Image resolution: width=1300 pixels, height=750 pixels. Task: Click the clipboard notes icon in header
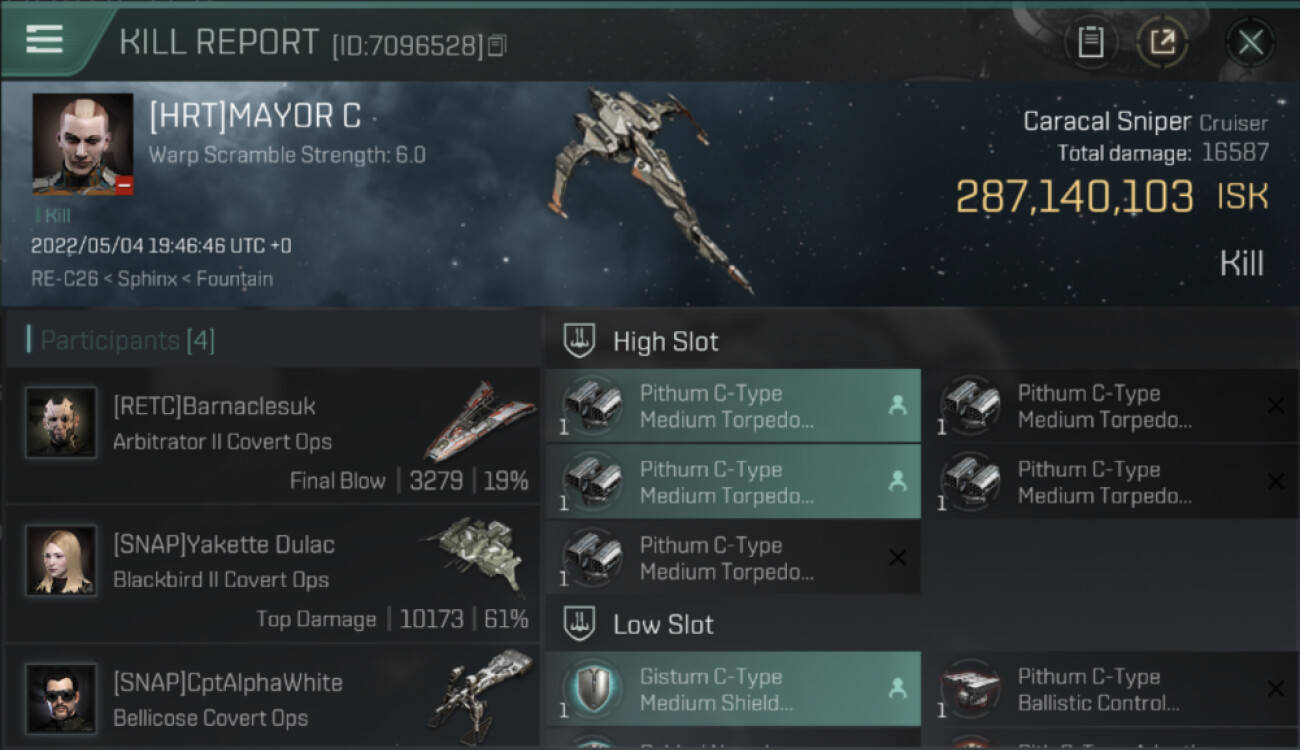1091,42
